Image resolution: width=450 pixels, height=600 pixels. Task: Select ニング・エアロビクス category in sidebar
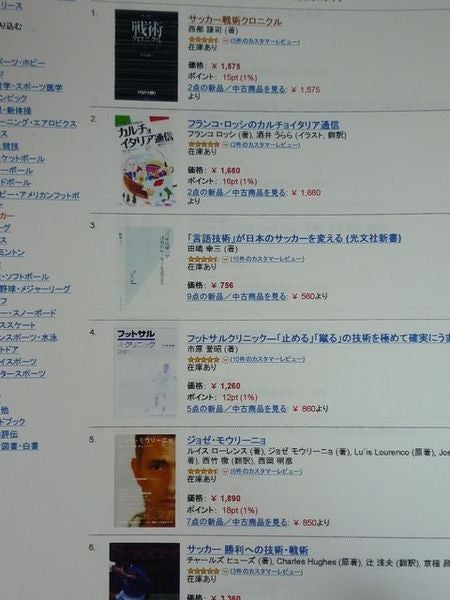pyautogui.click(x=38, y=124)
